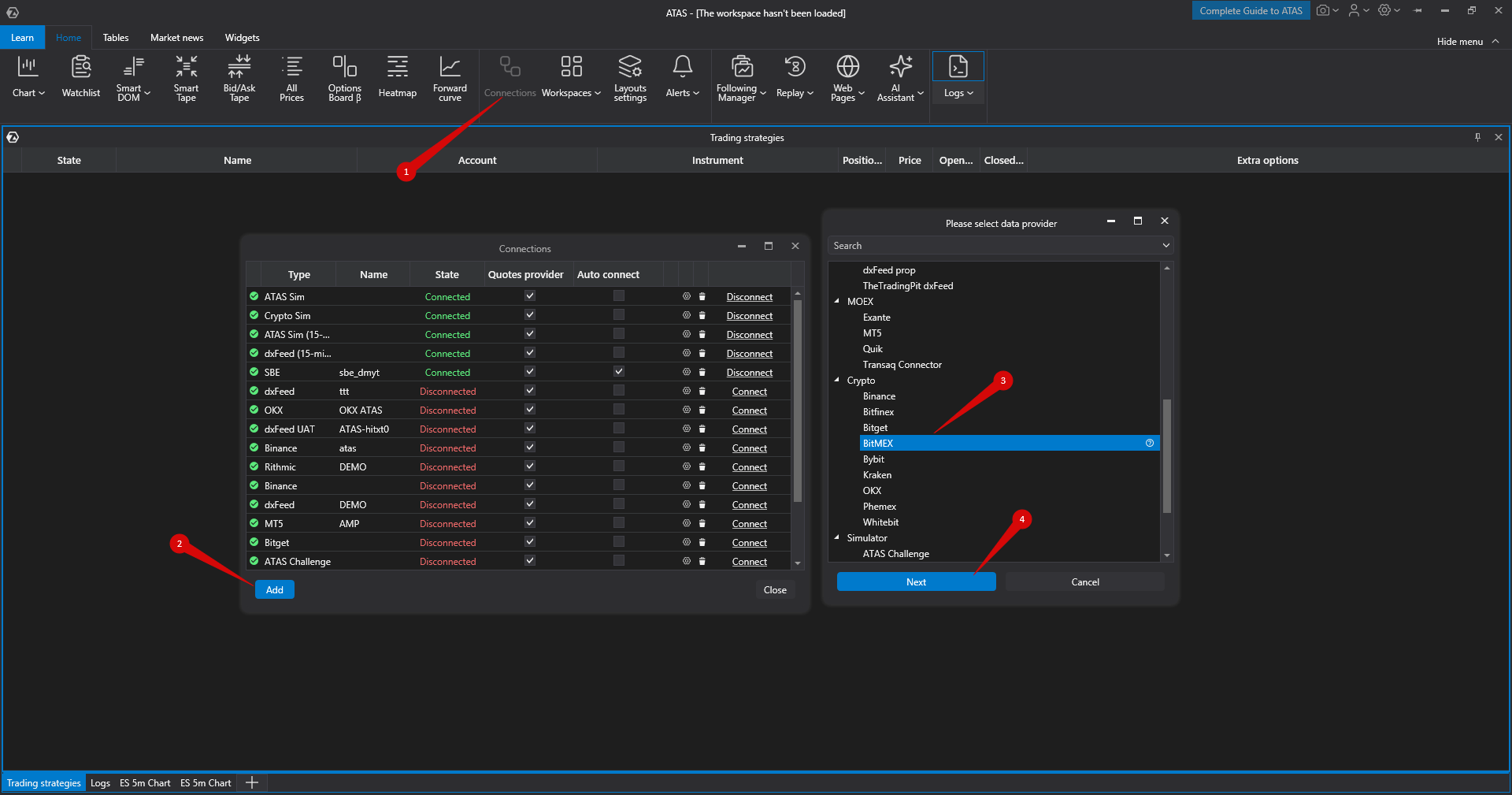Click Disconnect for the SBE connection
The height and width of the screenshot is (795, 1512).
coord(750,373)
